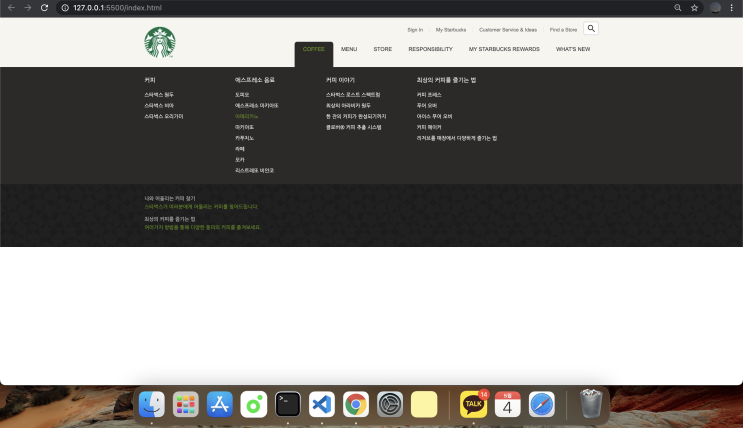Screen dimensions: 743x428
Task: Open the 커피 heading link
Action: click(150, 80)
